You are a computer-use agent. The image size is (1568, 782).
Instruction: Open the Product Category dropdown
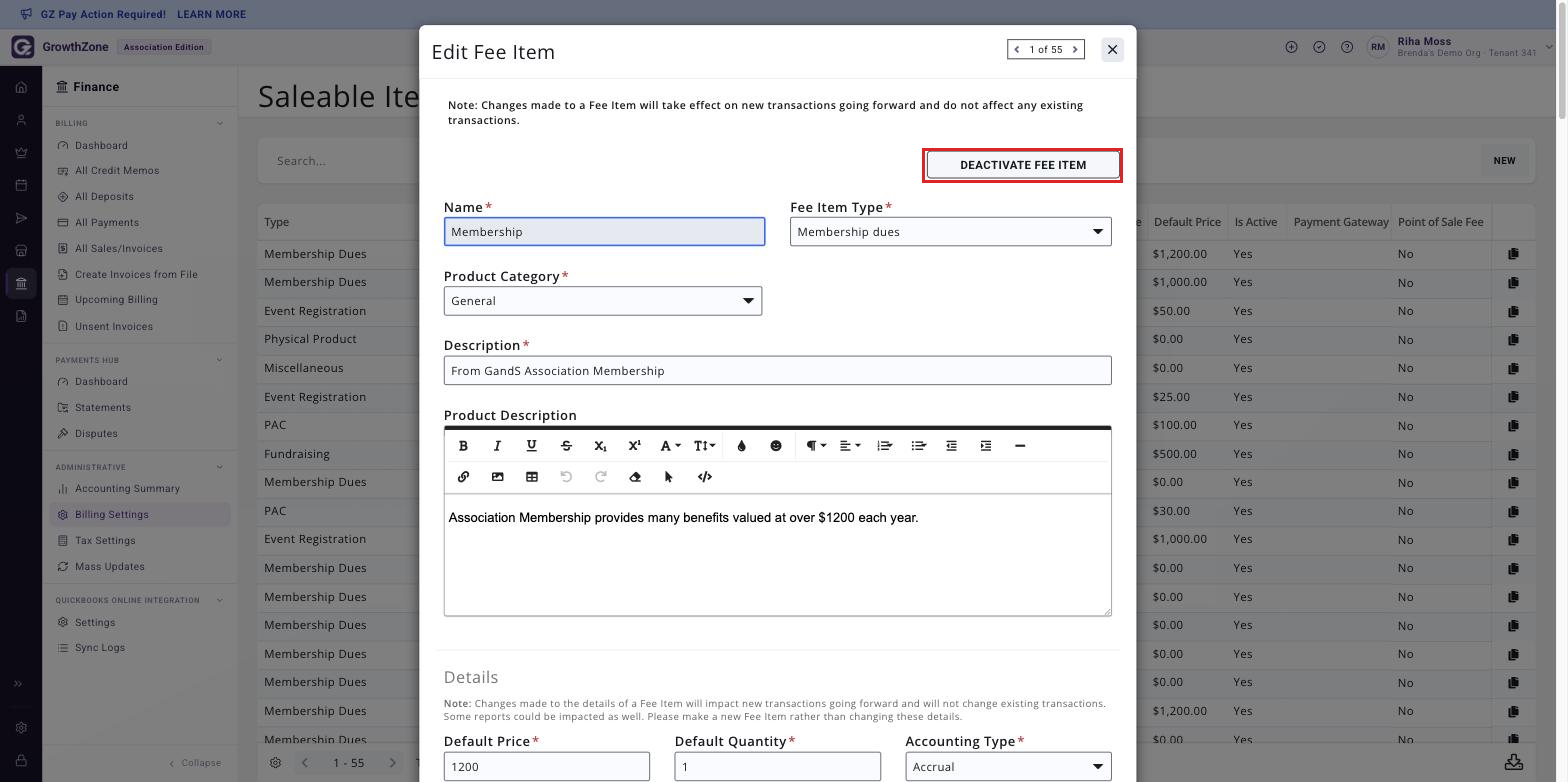[603, 301]
